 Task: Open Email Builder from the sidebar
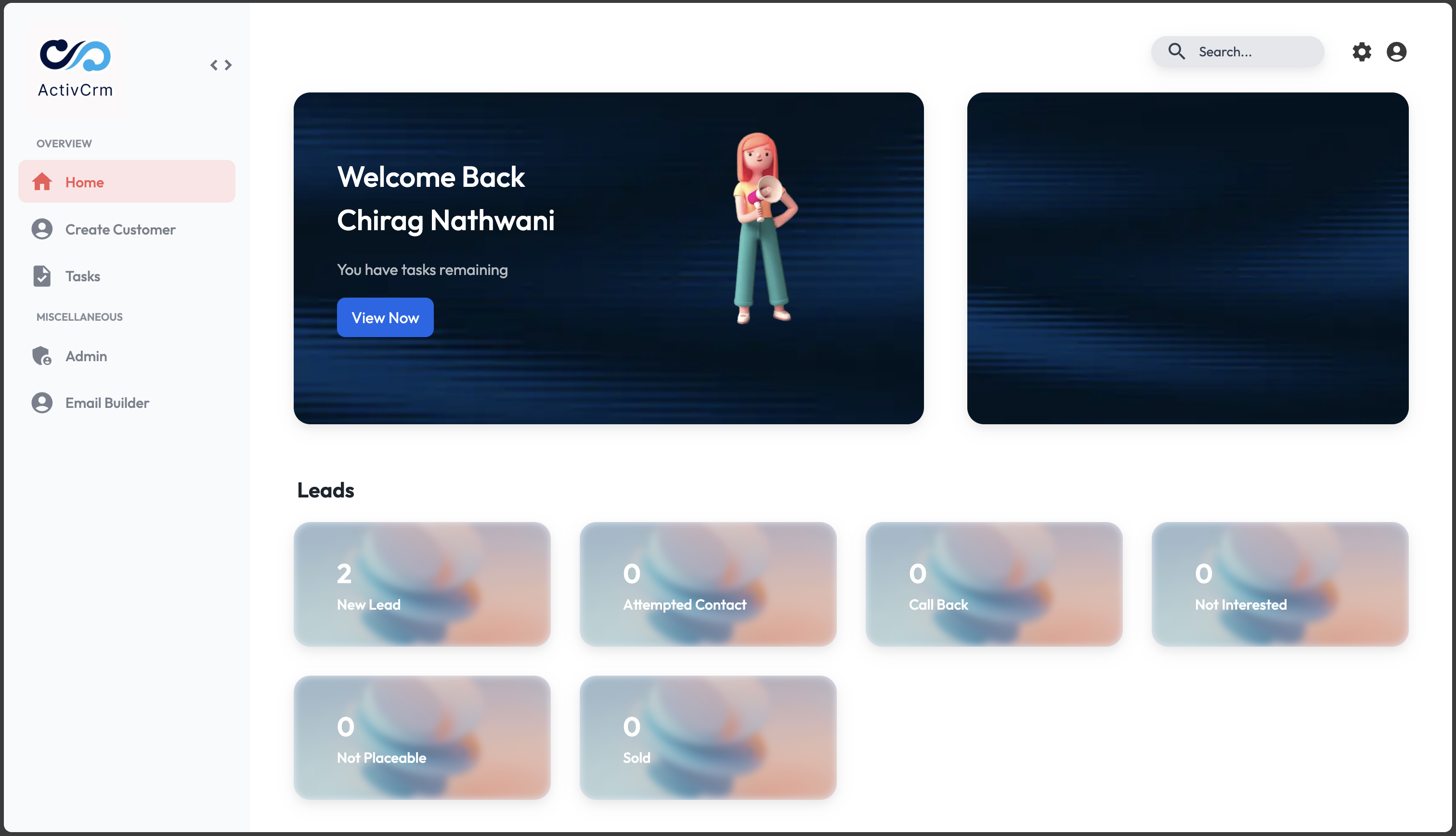(107, 403)
